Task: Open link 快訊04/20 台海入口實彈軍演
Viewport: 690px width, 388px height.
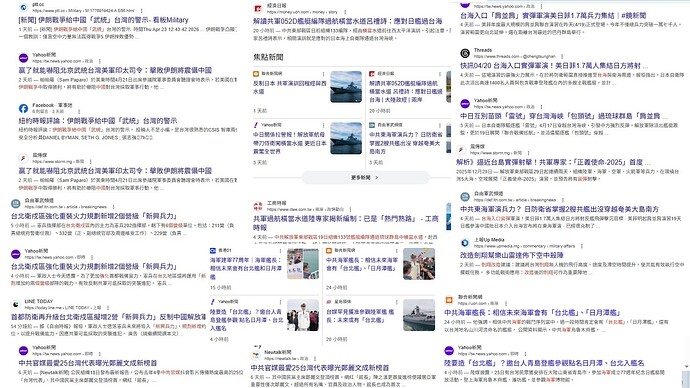Action: pyautogui.click(x=554, y=66)
